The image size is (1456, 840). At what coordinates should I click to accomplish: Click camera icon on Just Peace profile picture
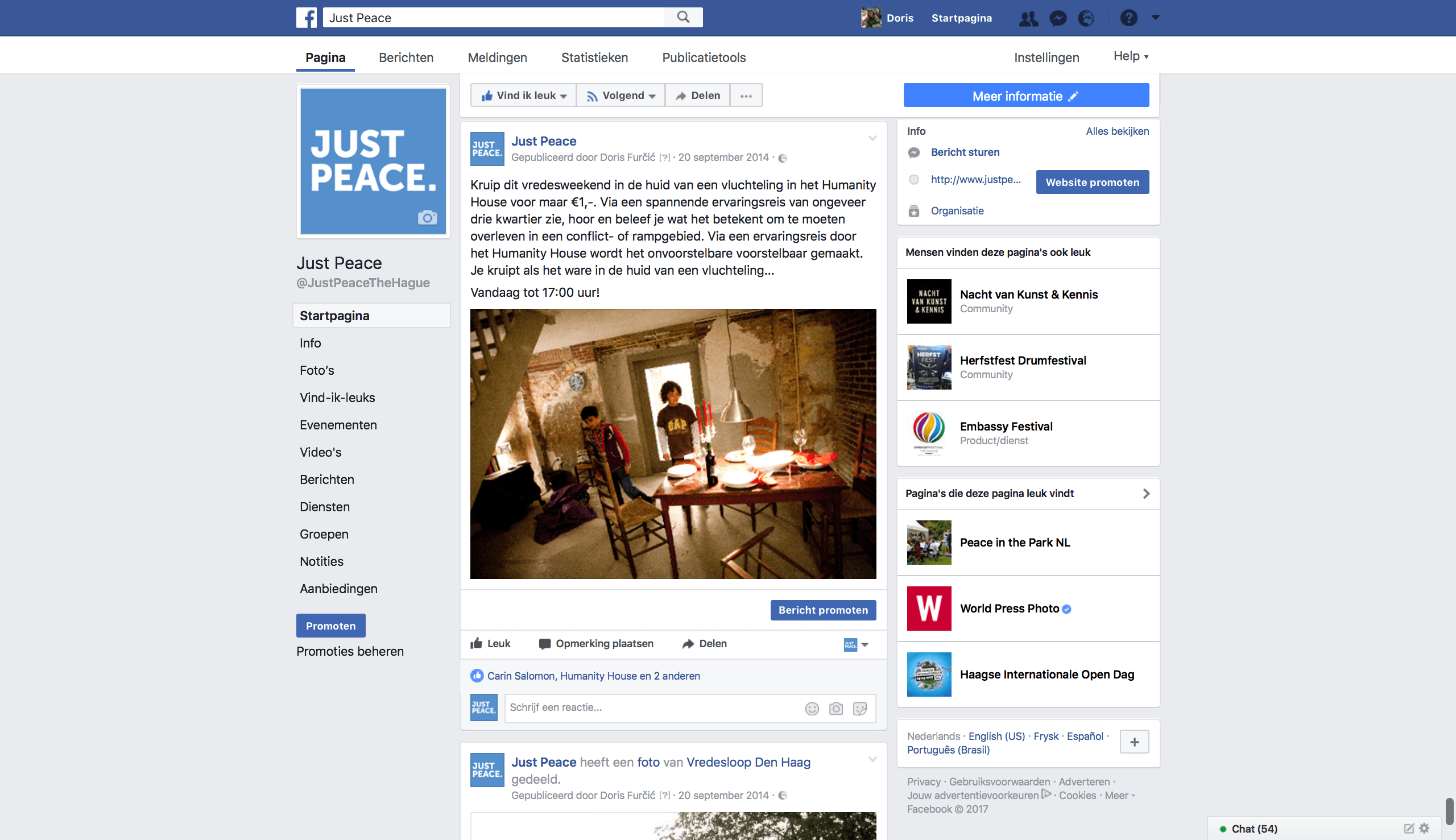pos(427,217)
